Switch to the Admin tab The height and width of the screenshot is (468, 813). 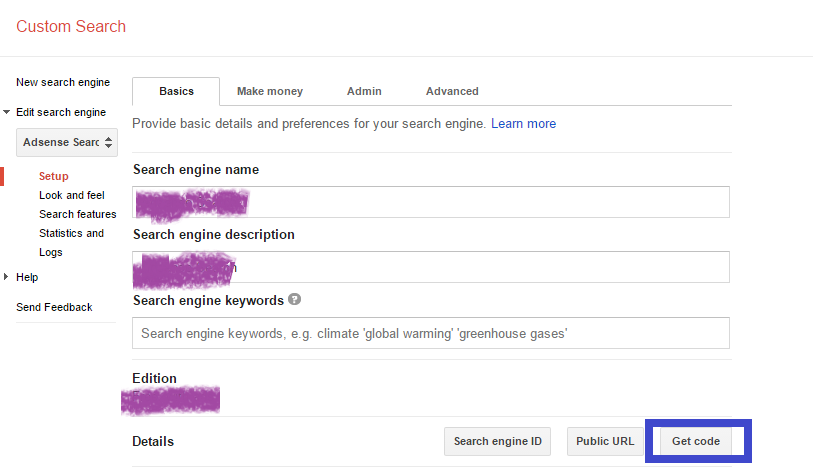point(364,91)
